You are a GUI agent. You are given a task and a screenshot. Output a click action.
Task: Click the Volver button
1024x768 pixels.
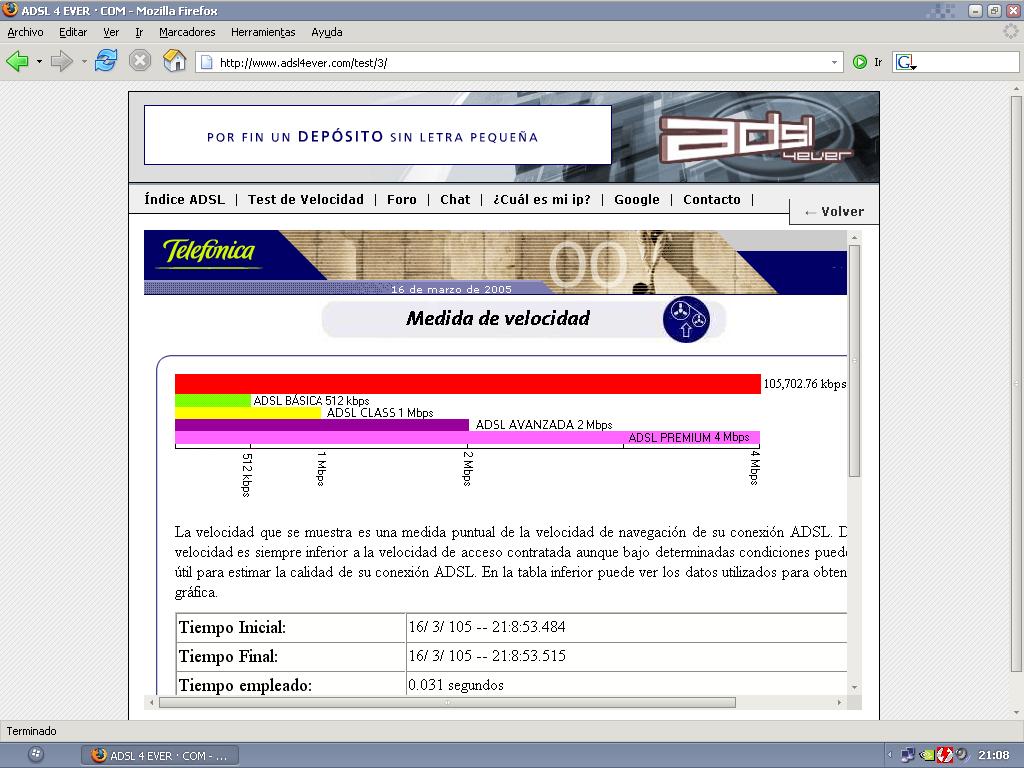coord(834,212)
